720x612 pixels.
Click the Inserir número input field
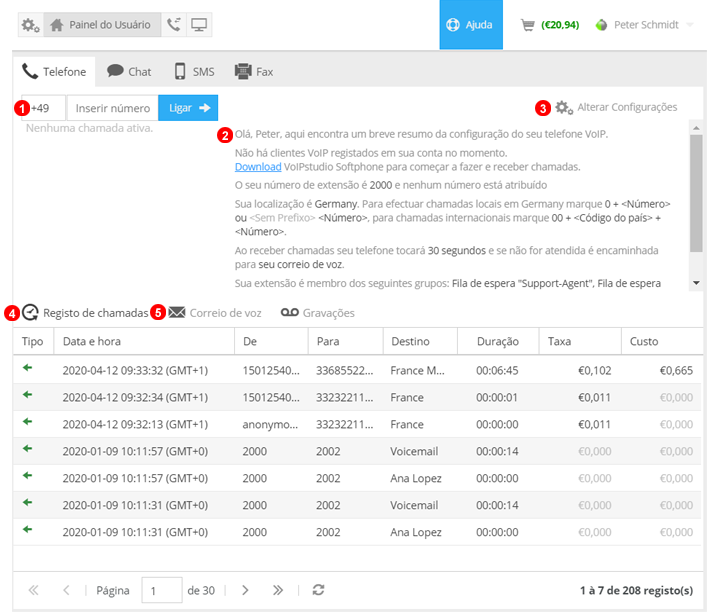coord(112,108)
